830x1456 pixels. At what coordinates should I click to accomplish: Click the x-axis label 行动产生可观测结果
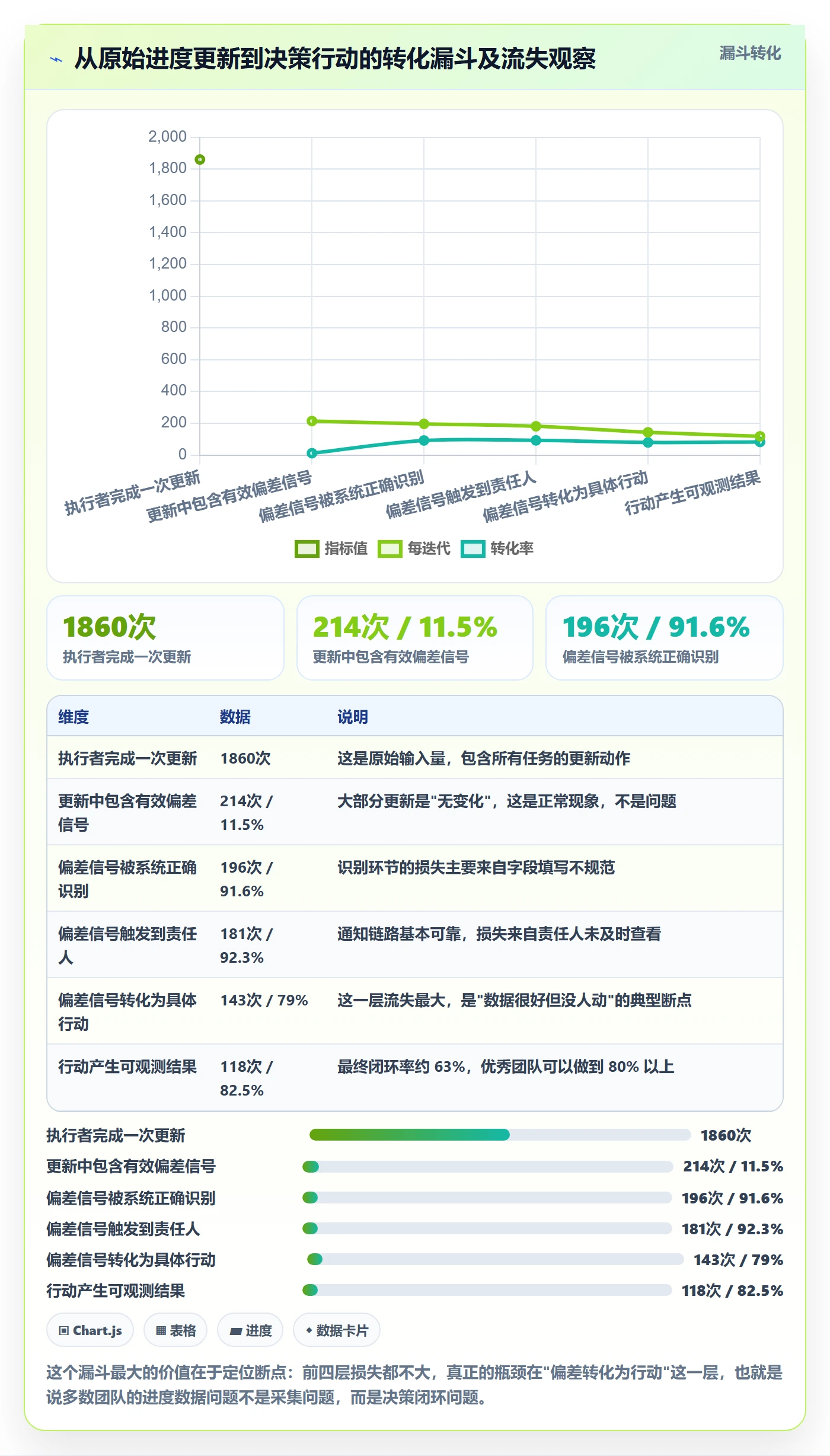pyautogui.click(x=692, y=493)
